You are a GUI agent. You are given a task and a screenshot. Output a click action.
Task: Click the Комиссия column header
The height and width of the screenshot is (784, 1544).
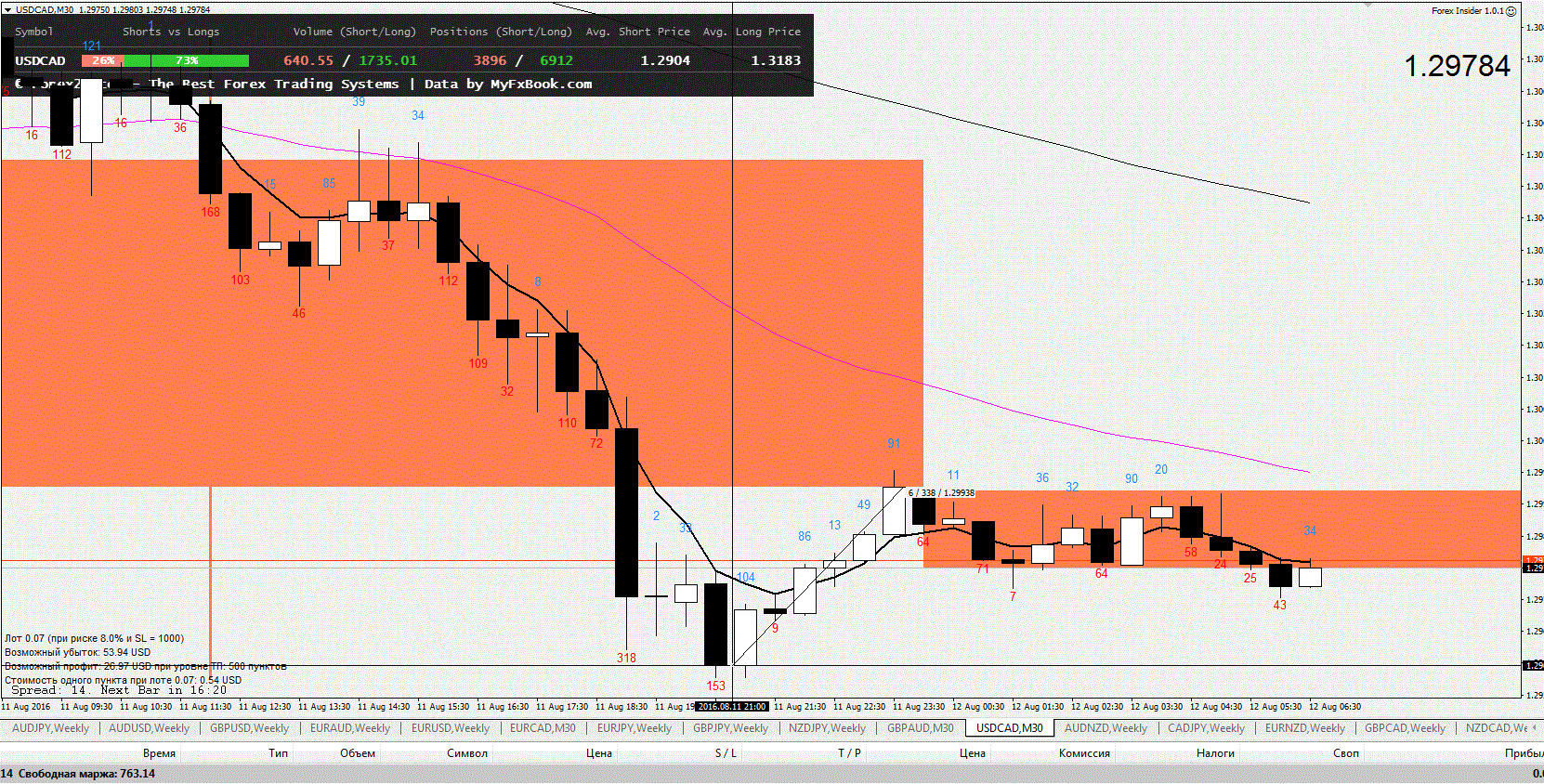coord(1084,753)
